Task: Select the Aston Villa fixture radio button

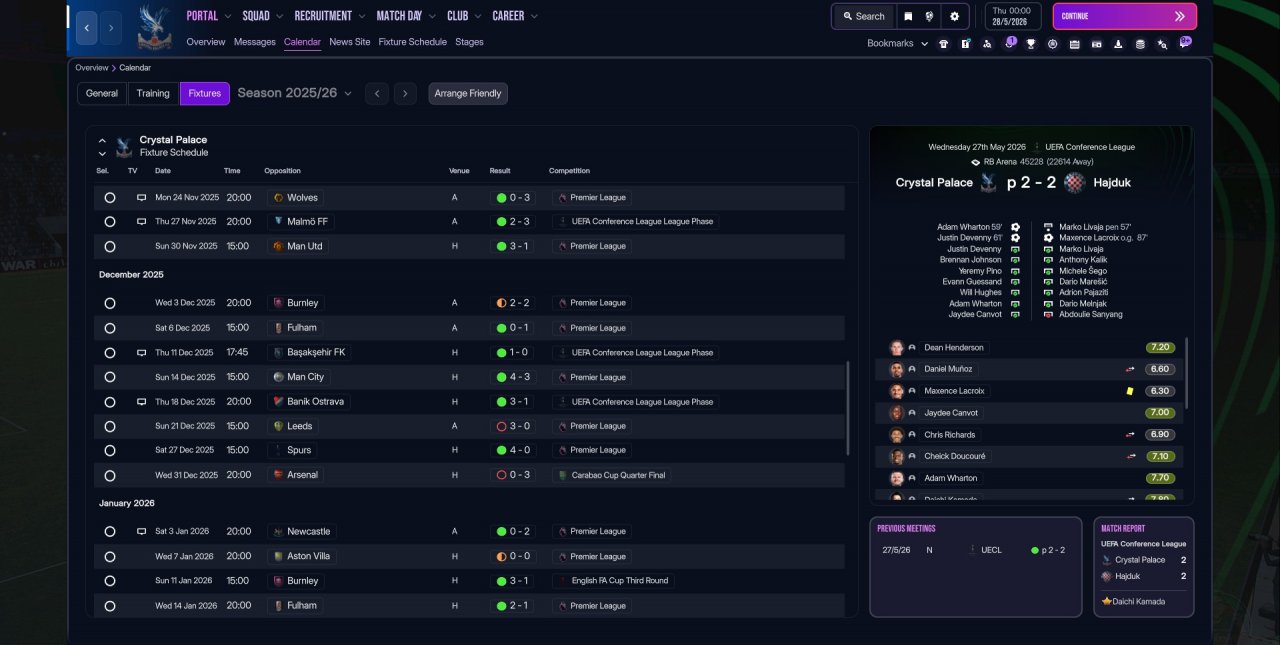Action: [x=110, y=556]
